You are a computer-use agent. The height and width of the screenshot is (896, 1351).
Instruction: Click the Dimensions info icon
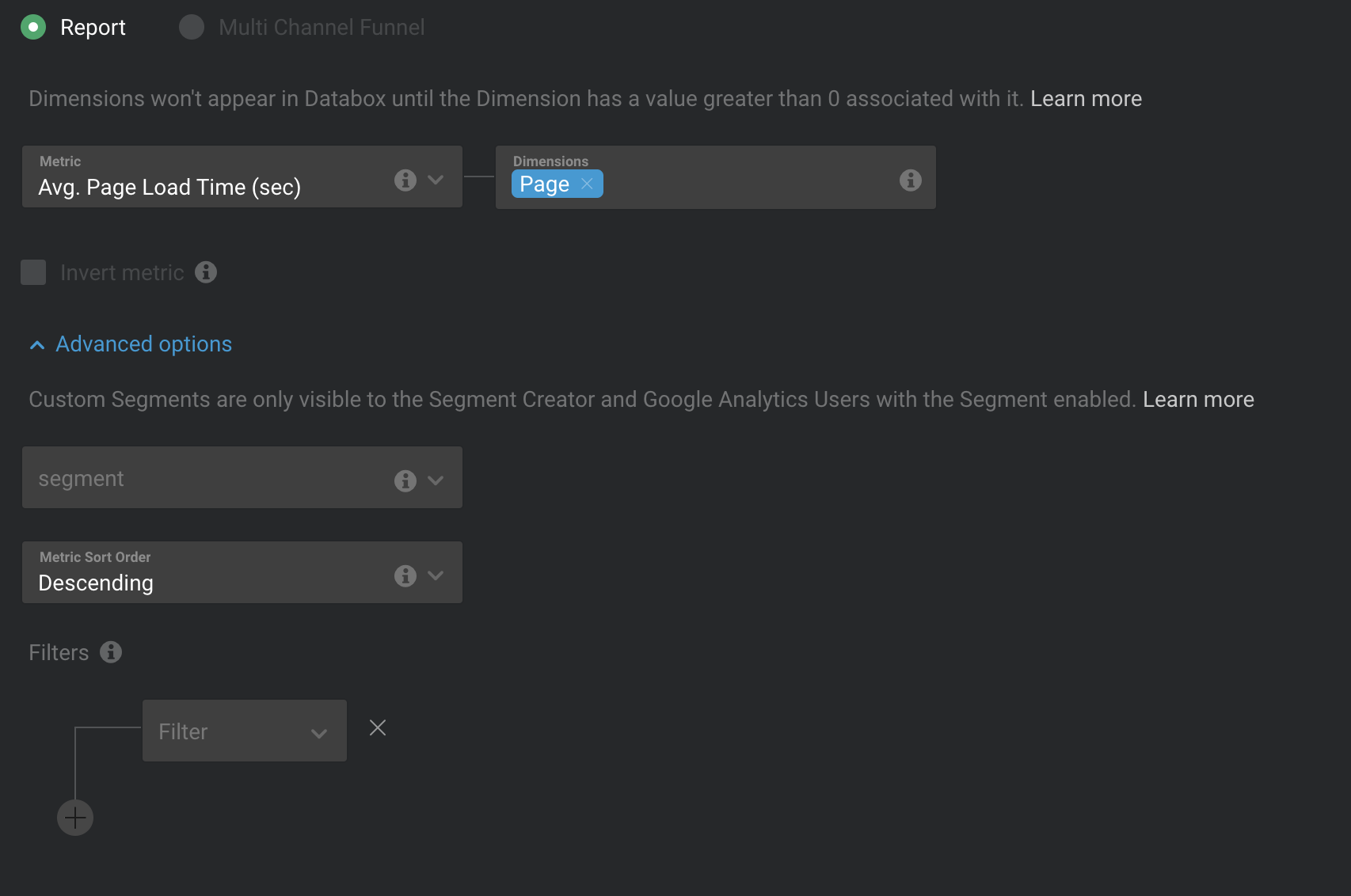909,180
